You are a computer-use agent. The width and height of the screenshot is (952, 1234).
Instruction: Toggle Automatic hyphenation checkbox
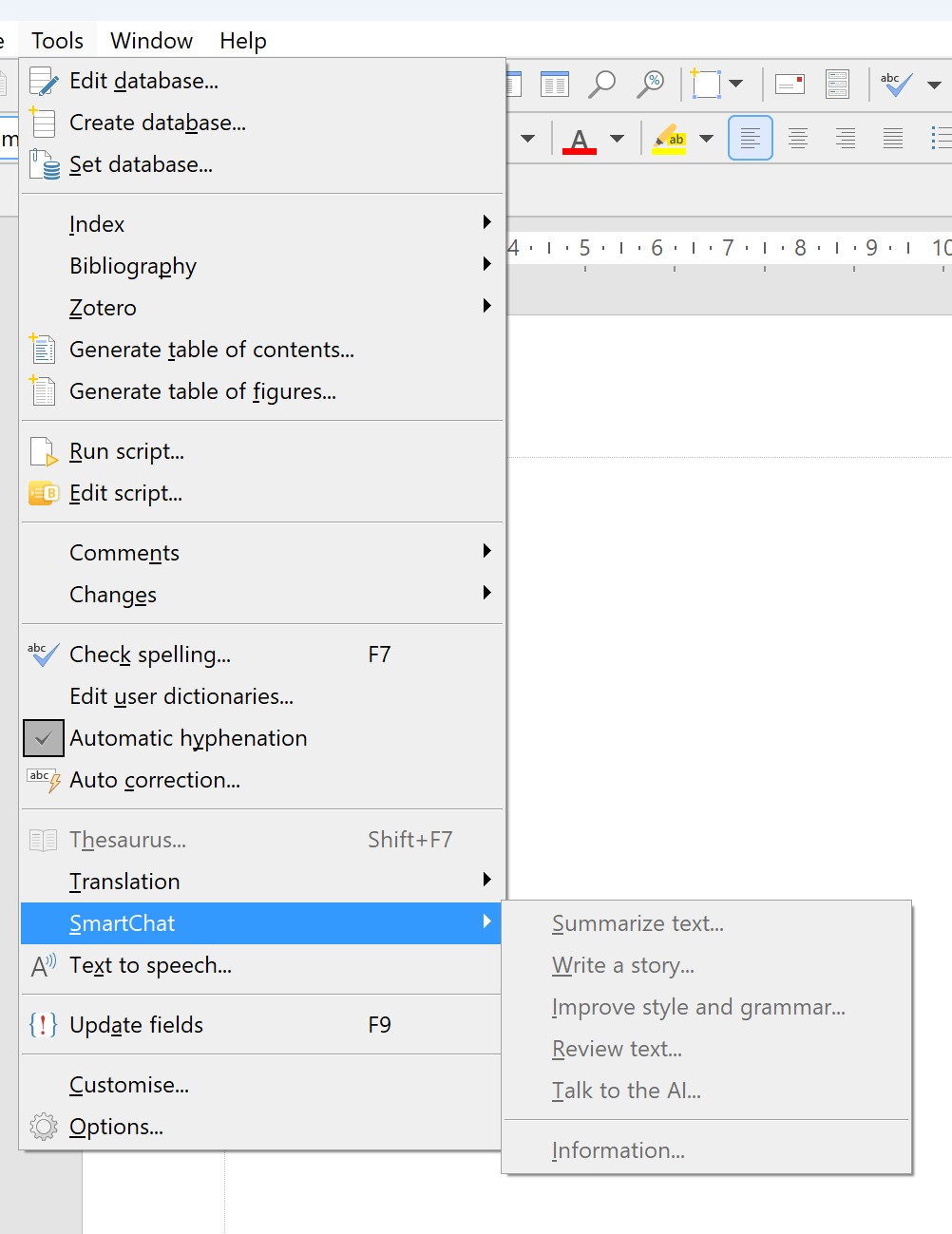tap(44, 738)
